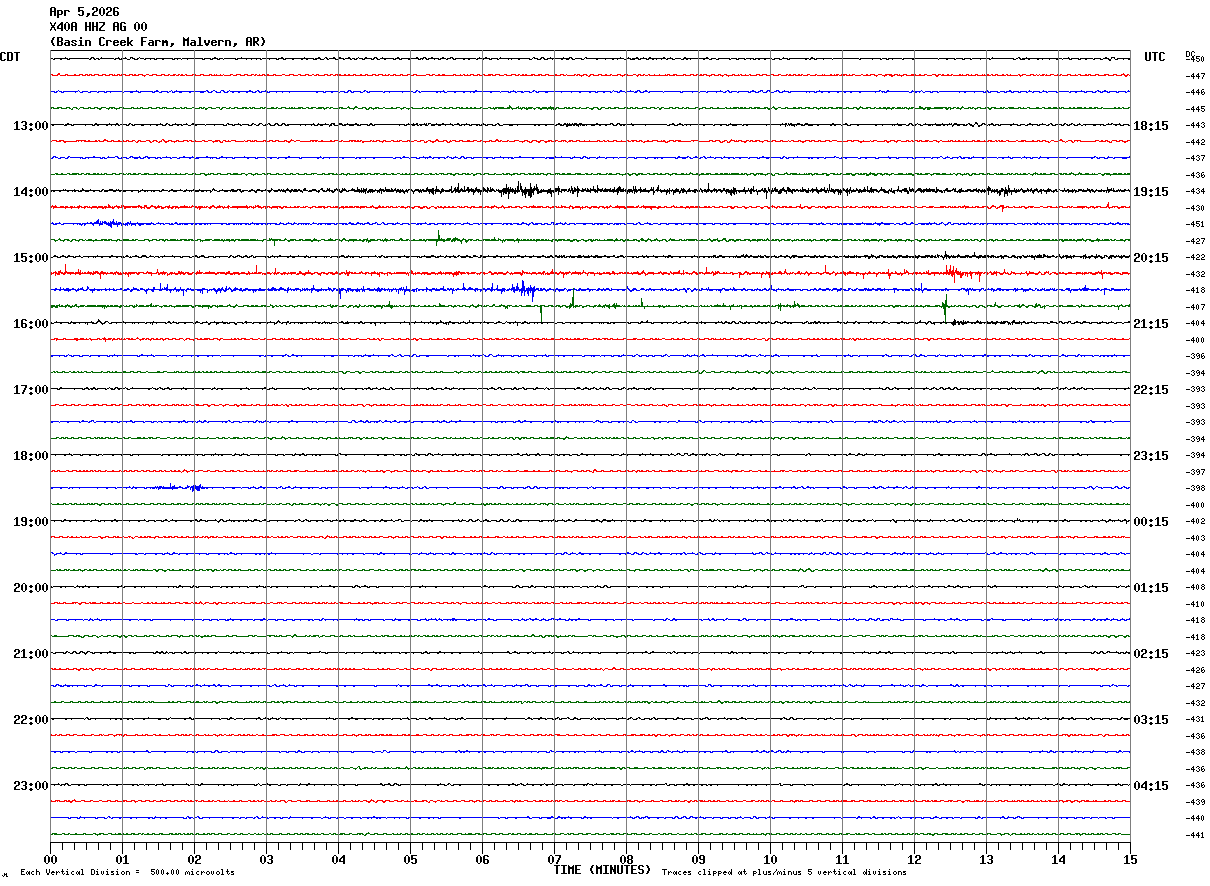Click the 04:15 UTC time label

(1151, 785)
